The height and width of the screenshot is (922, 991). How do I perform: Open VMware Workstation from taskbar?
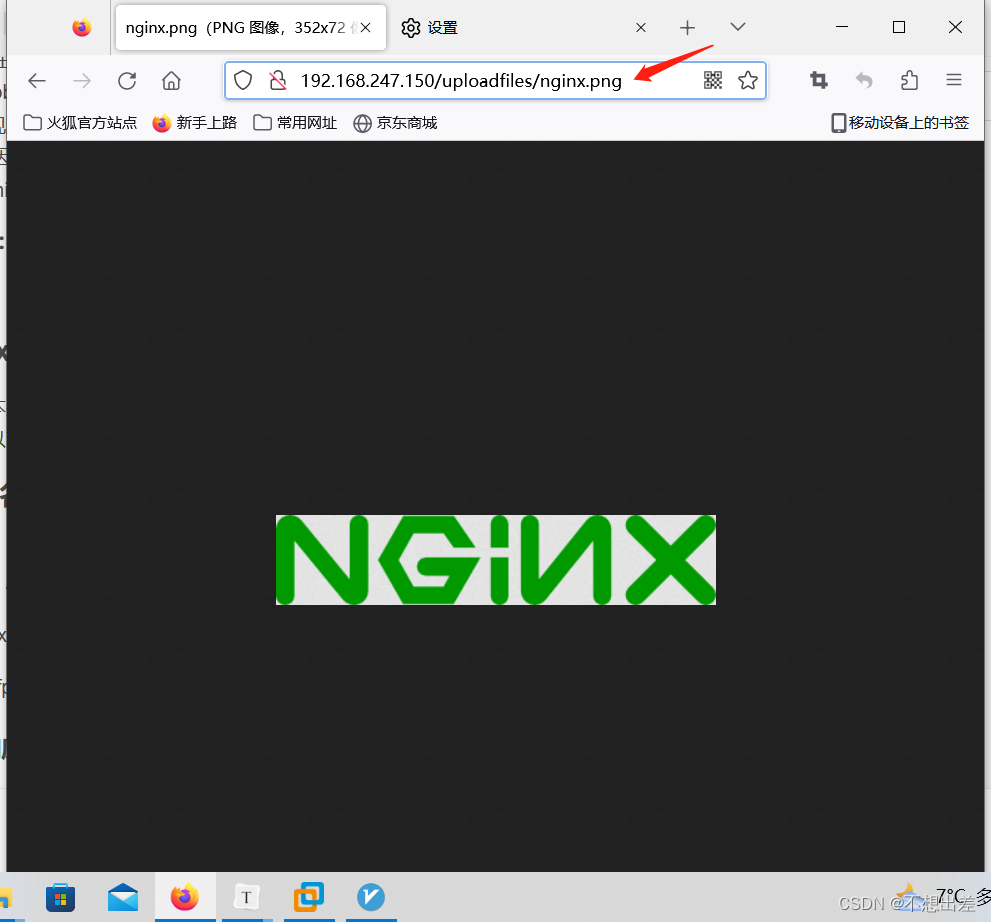click(x=308, y=897)
